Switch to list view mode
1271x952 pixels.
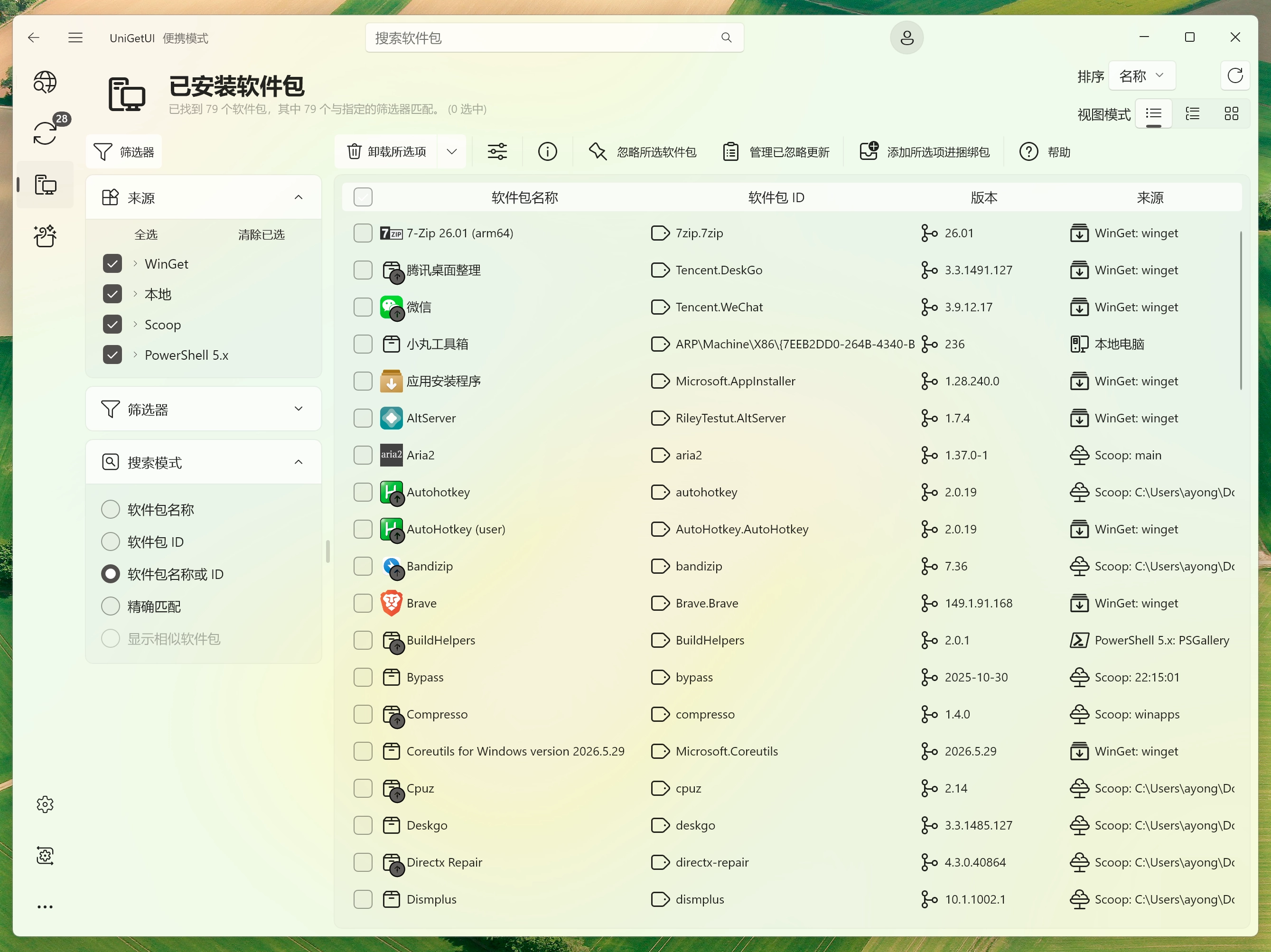[x=1154, y=114]
